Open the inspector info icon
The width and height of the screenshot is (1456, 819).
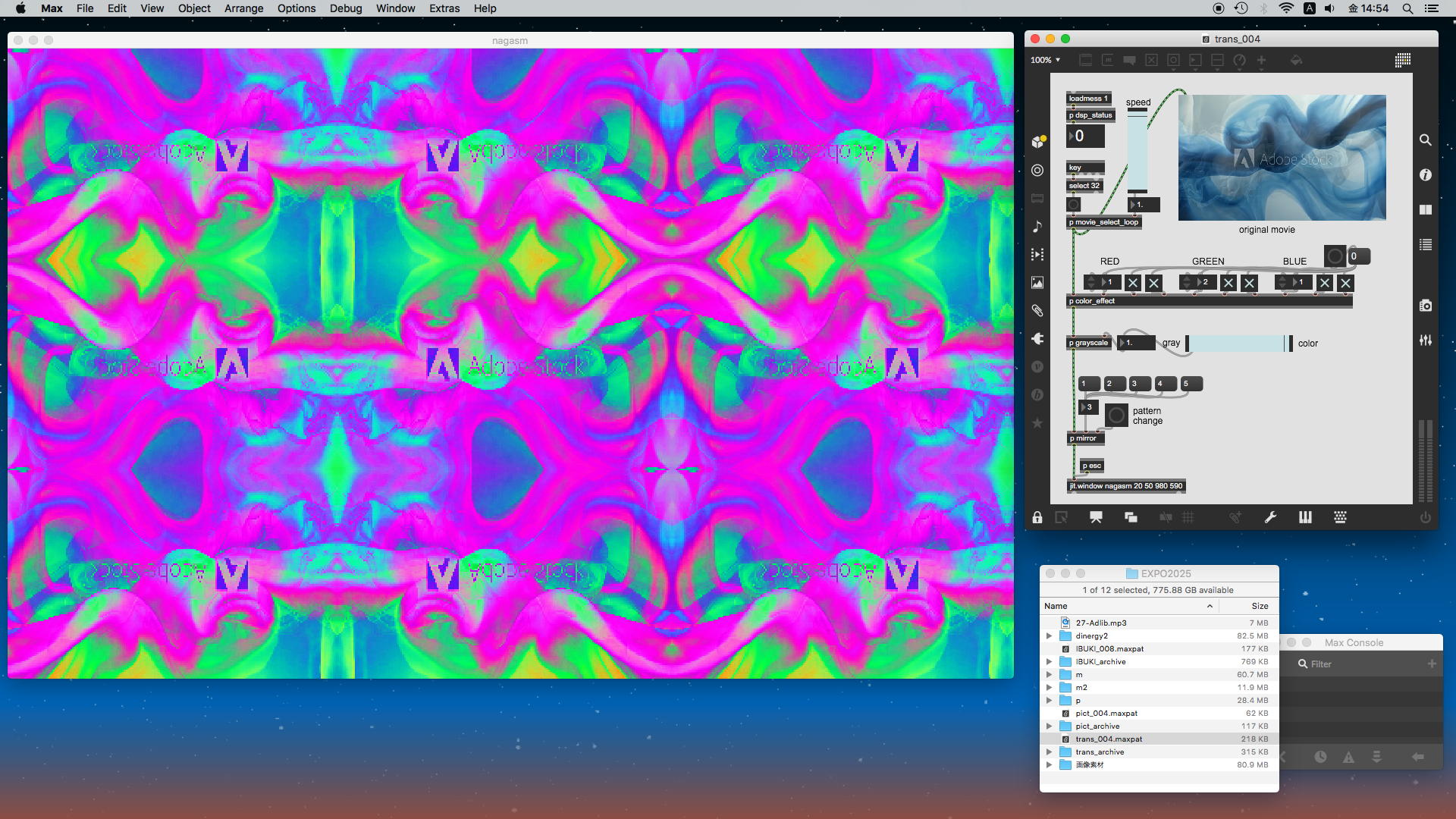point(1426,175)
